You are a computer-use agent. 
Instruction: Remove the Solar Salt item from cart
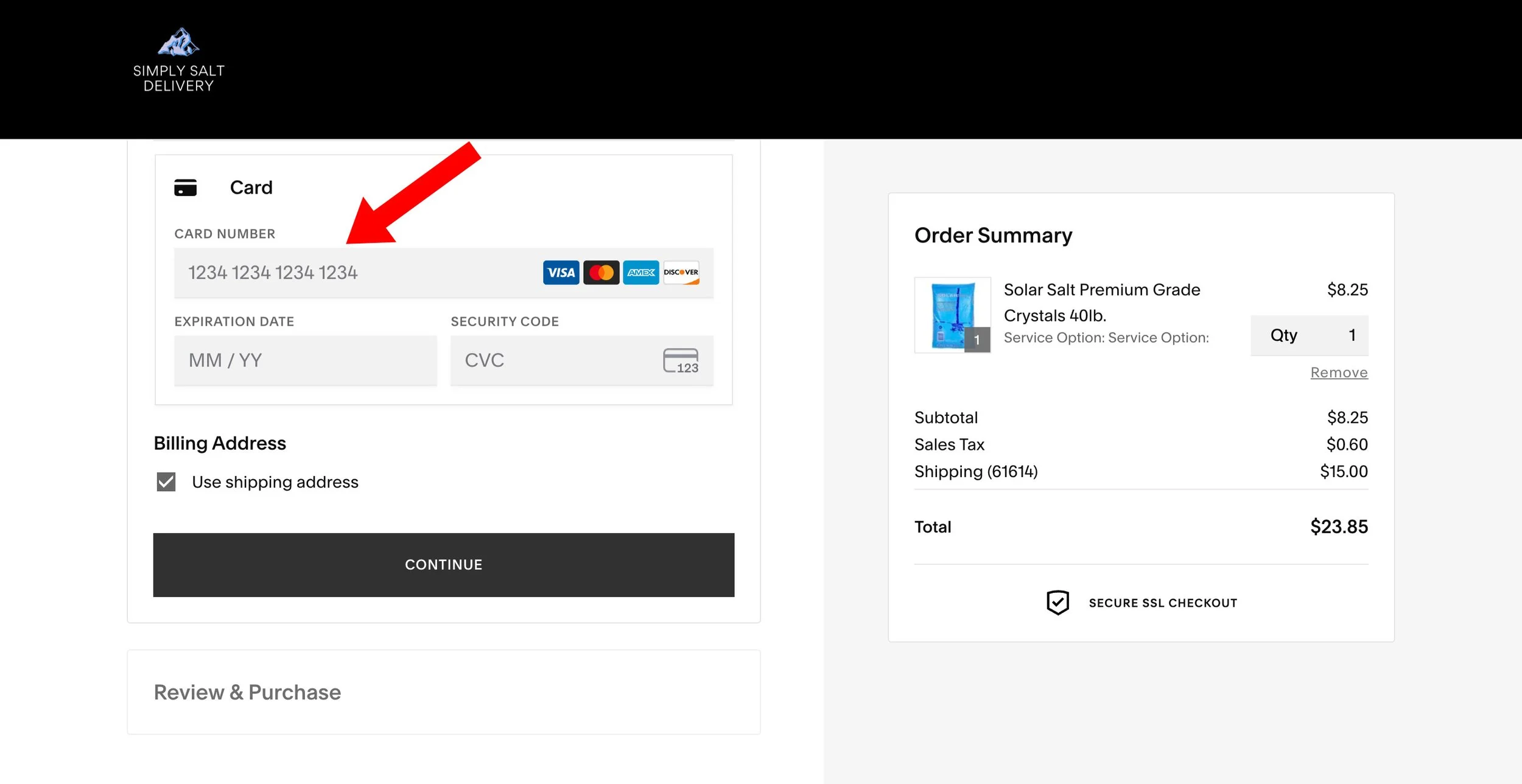[x=1338, y=373]
